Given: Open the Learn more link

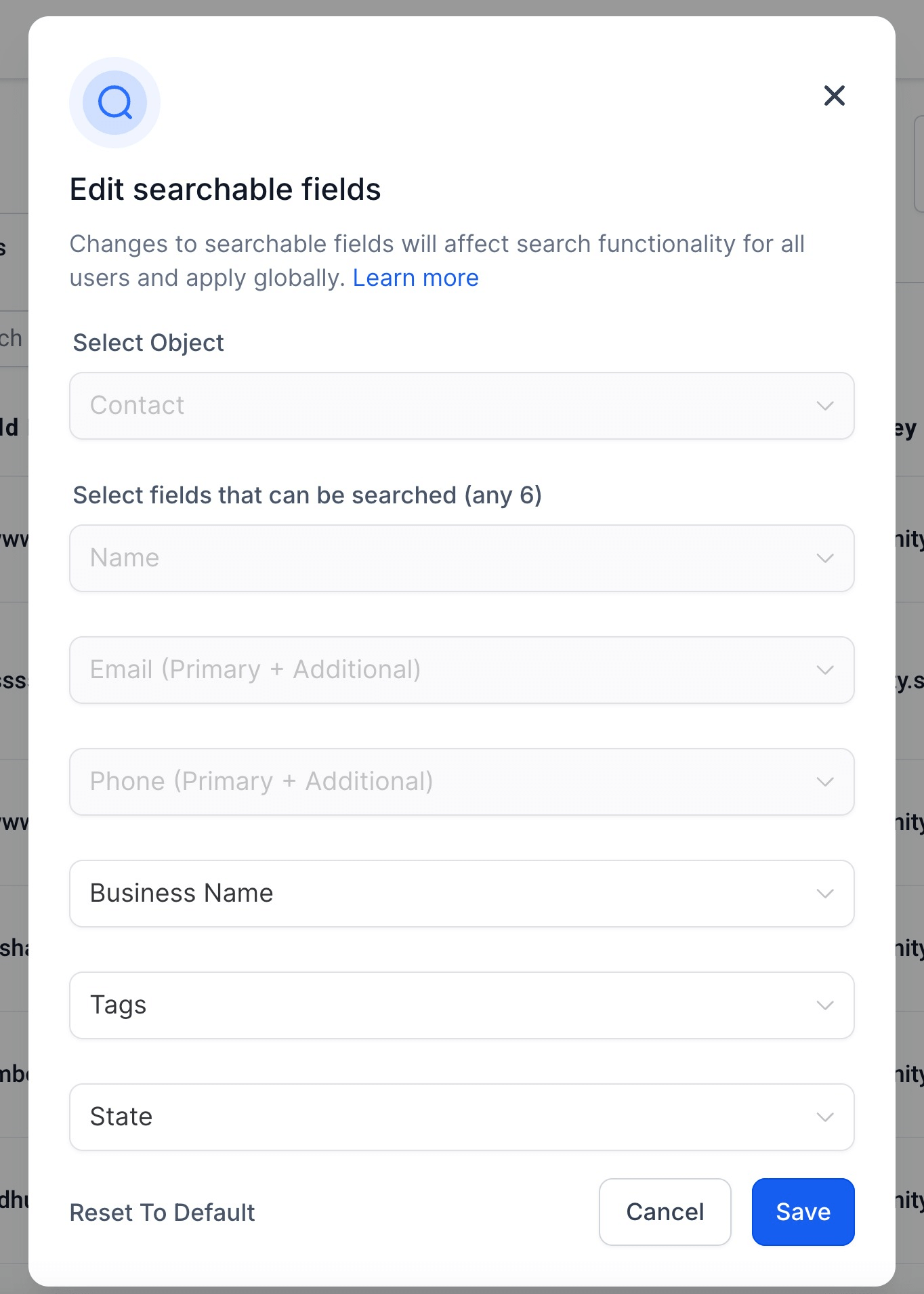Looking at the screenshot, I should [x=415, y=278].
